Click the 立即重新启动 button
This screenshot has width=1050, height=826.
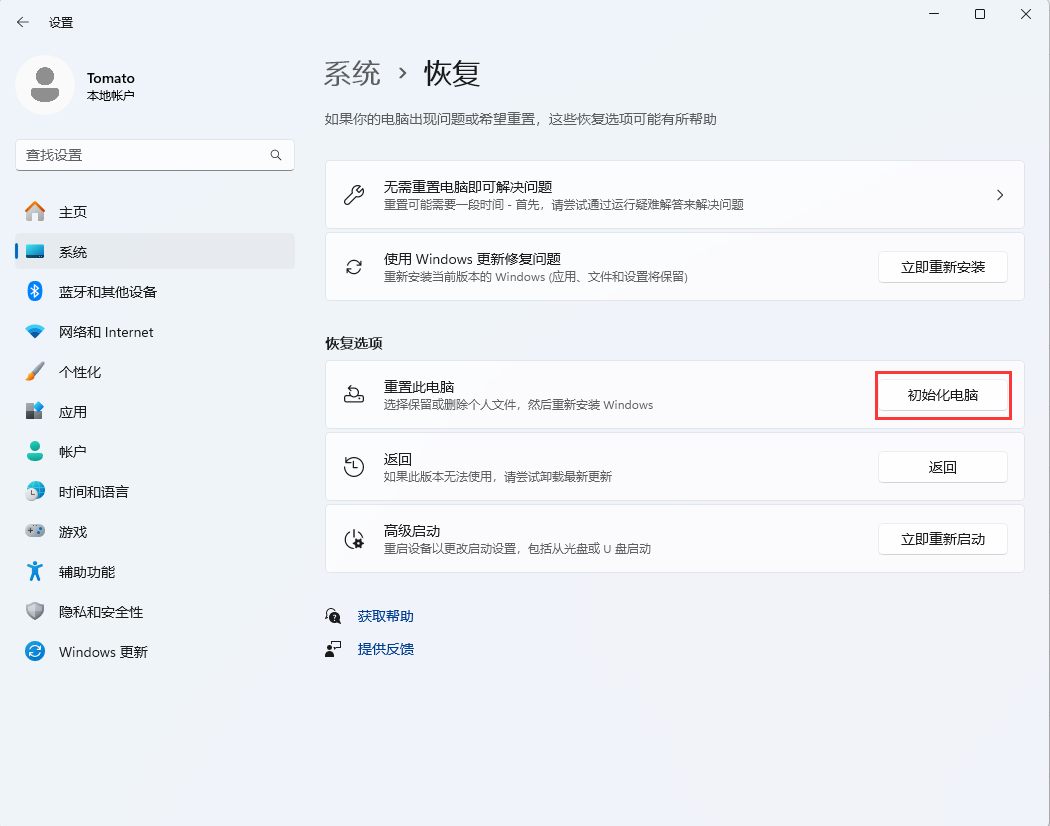pos(942,539)
